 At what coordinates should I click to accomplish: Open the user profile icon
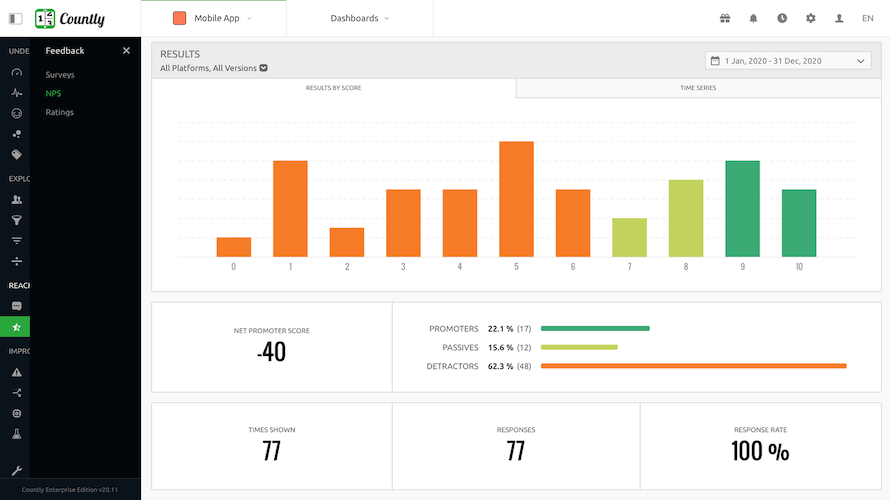[839, 18]
